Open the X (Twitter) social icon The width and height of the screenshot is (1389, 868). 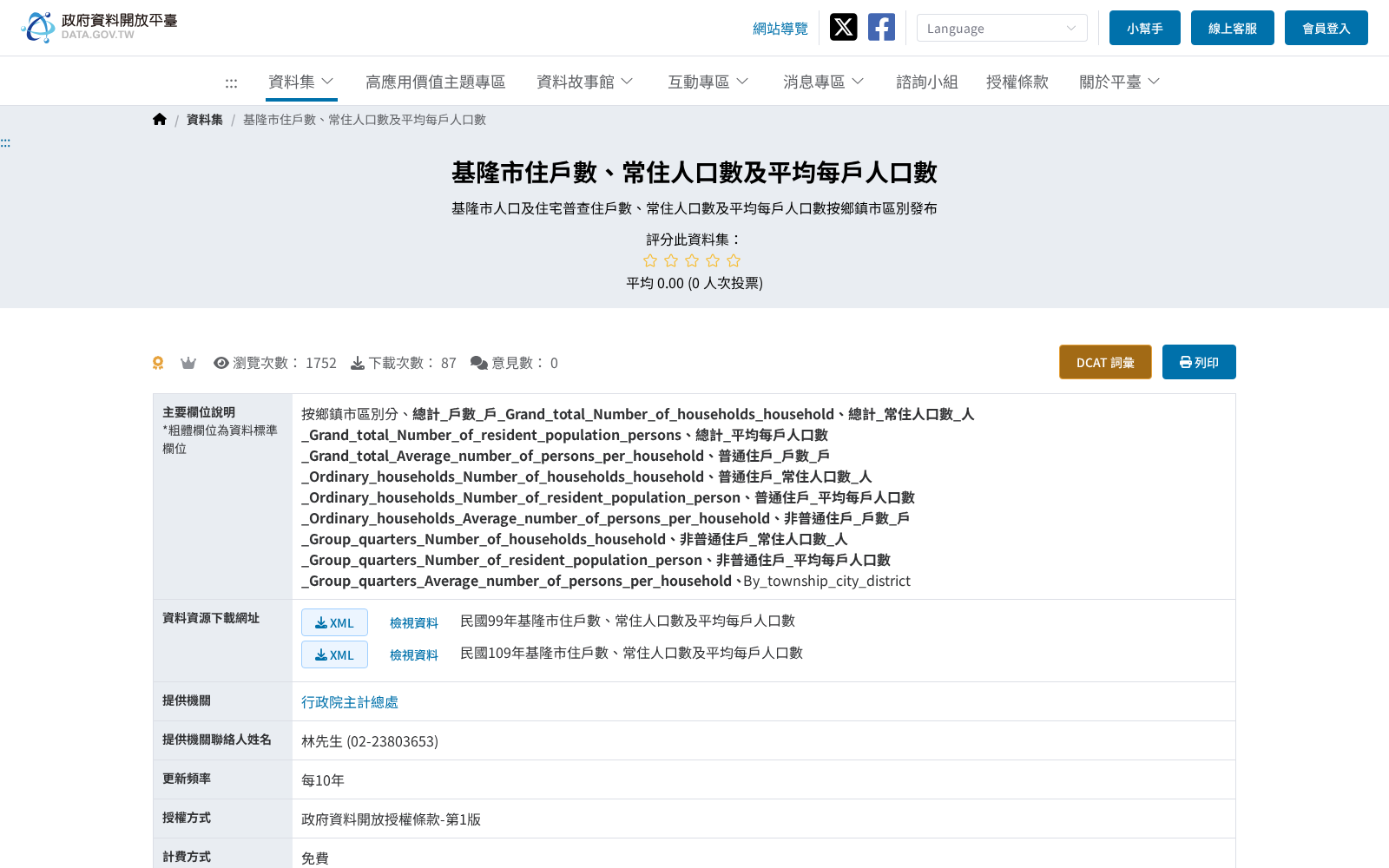coord(843,27)
